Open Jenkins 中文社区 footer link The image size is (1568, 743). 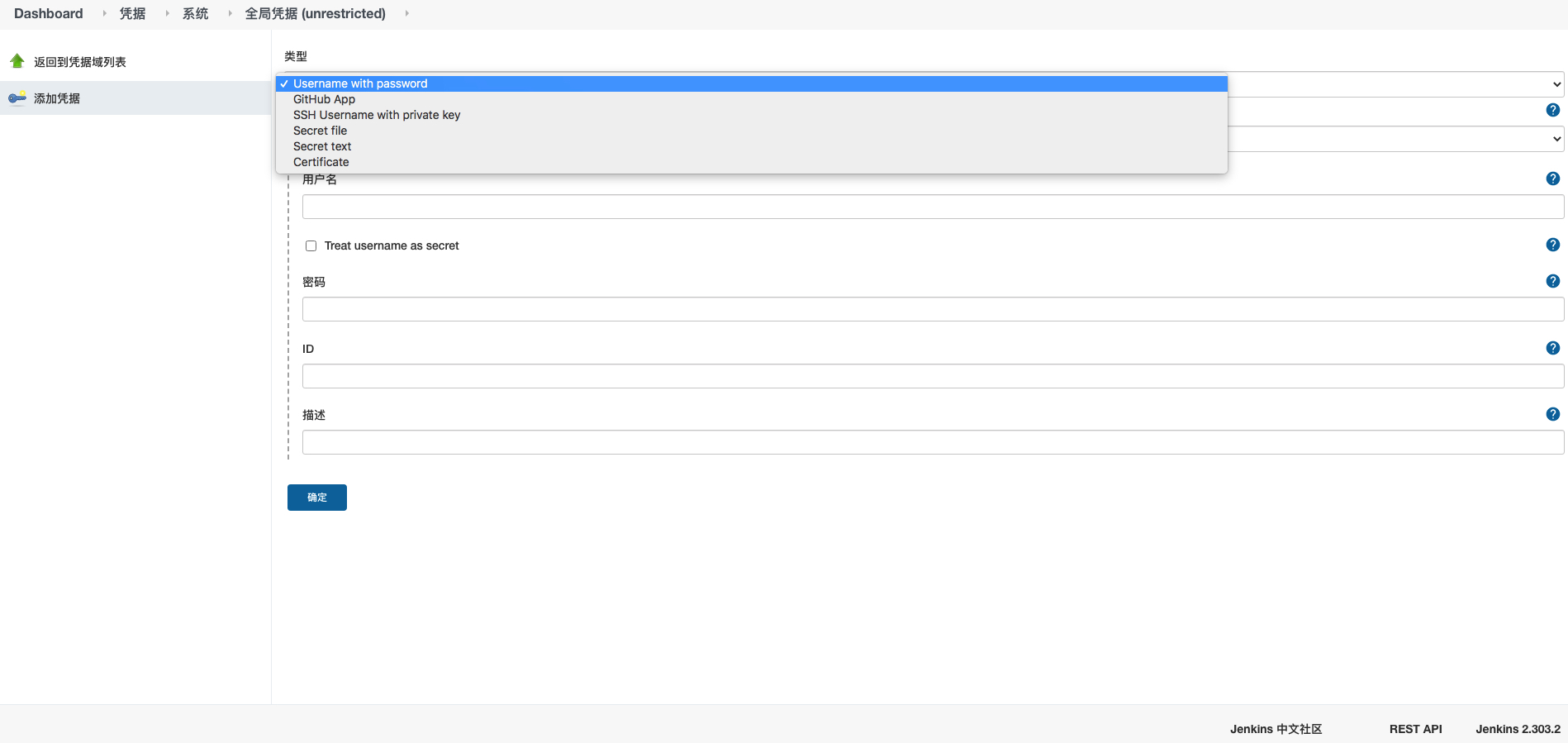tap(1276, 729)
